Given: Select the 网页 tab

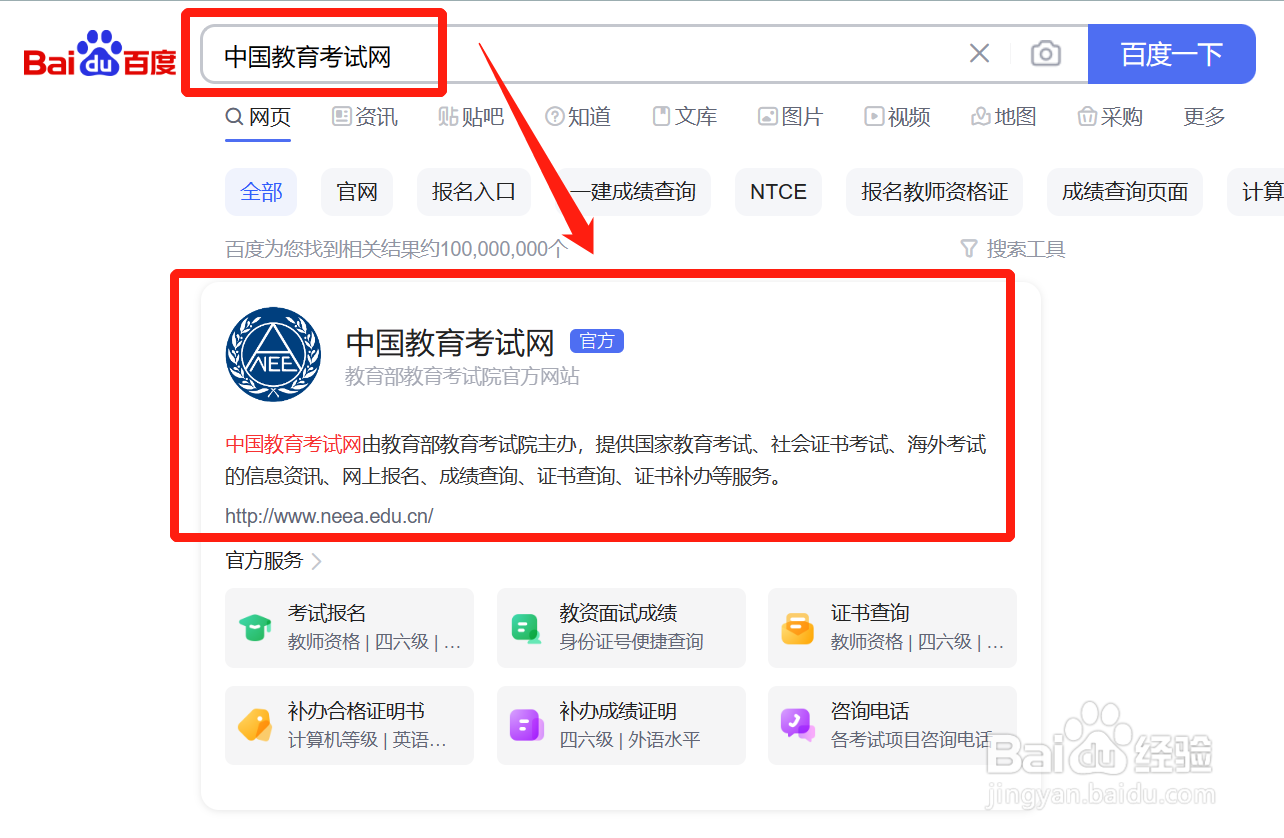Looking at the screenshot, I should [x=258, y=117].
